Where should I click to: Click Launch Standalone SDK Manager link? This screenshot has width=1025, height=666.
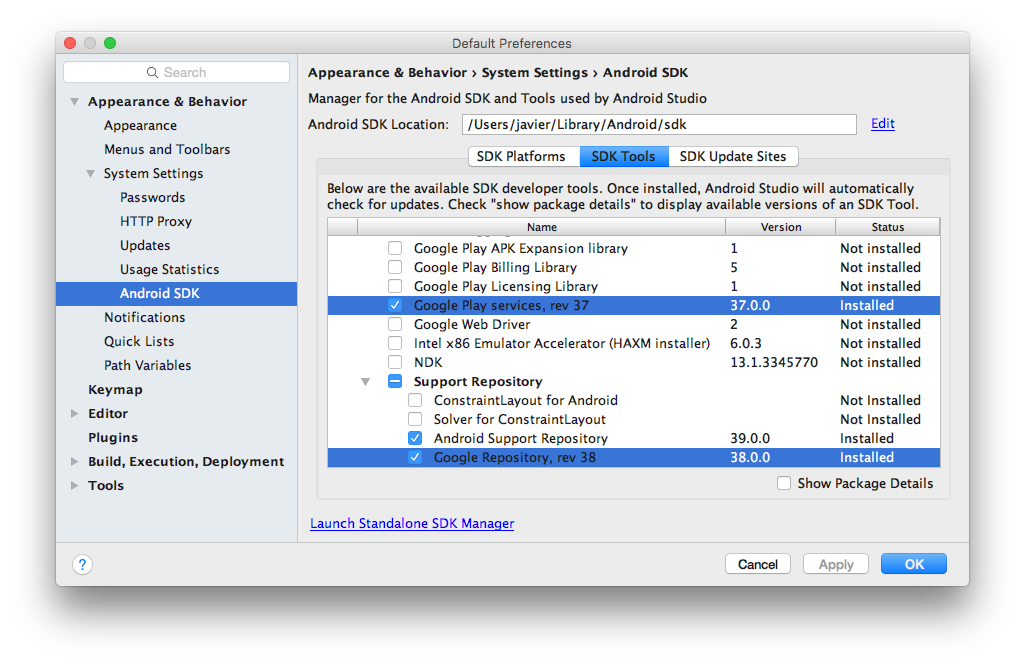click(412, 523)
